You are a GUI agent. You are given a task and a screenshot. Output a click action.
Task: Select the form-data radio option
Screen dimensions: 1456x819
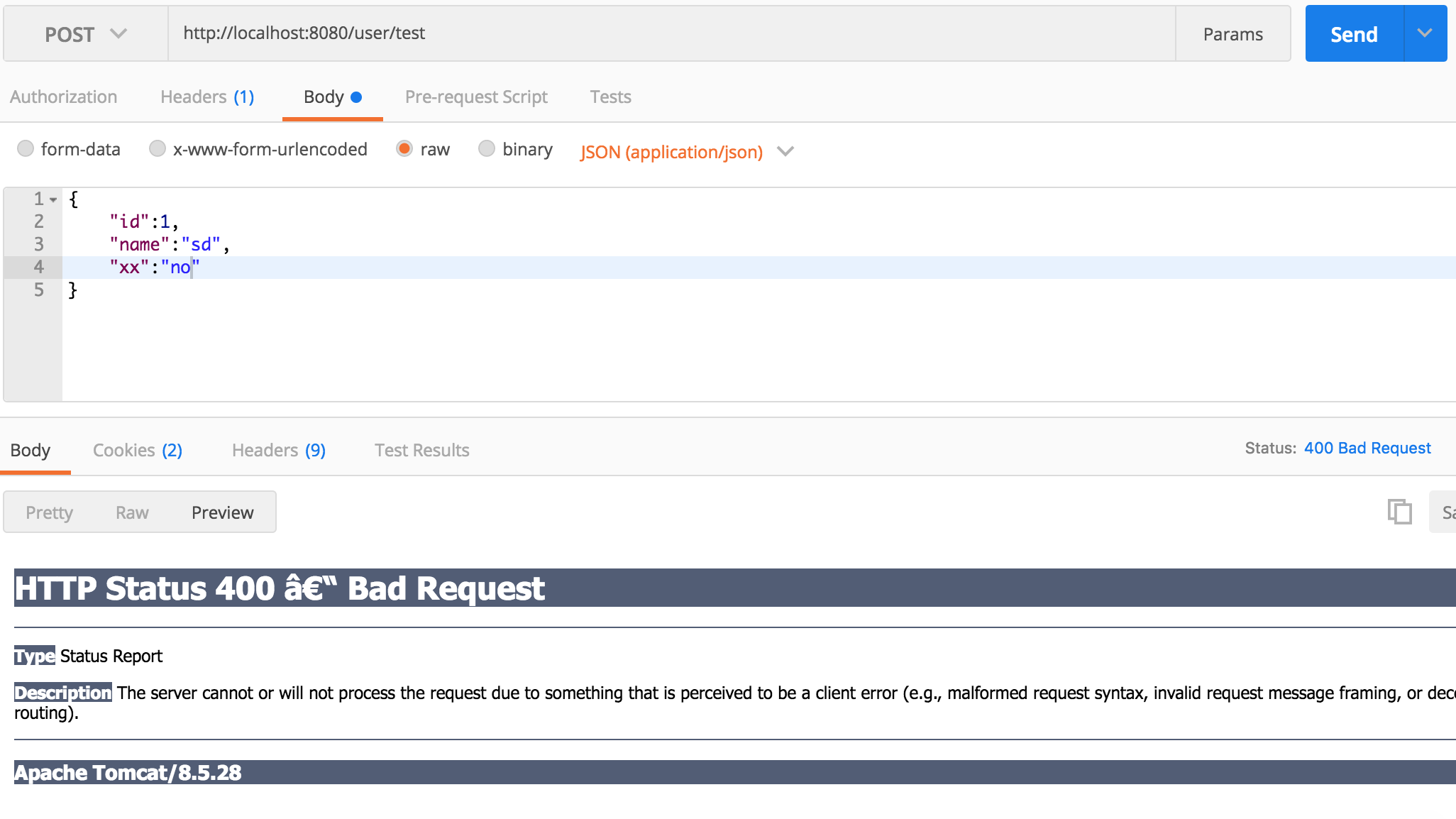pyautogui.click(x=26, y=148)
